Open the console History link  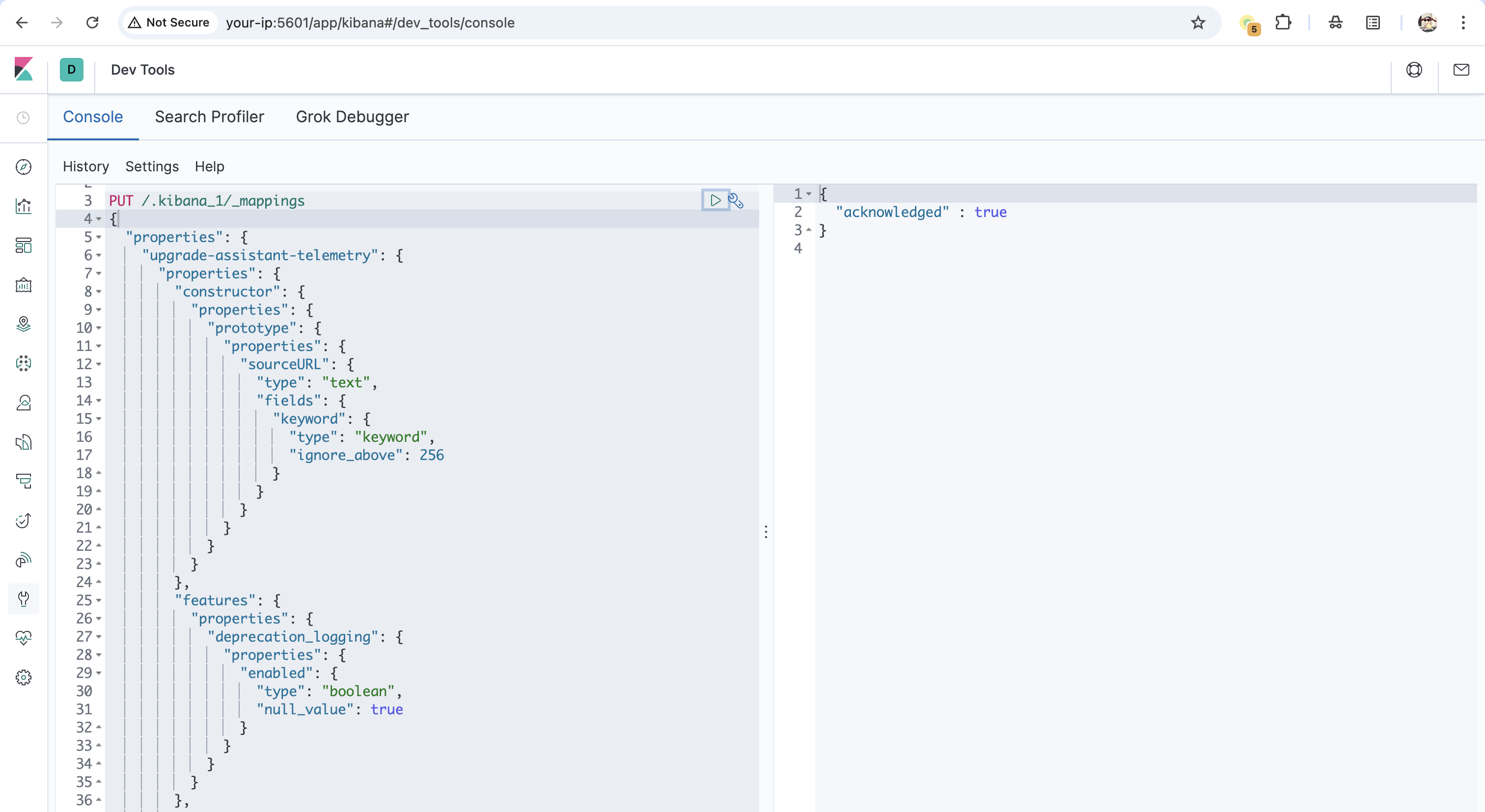[x=86, y=166]
